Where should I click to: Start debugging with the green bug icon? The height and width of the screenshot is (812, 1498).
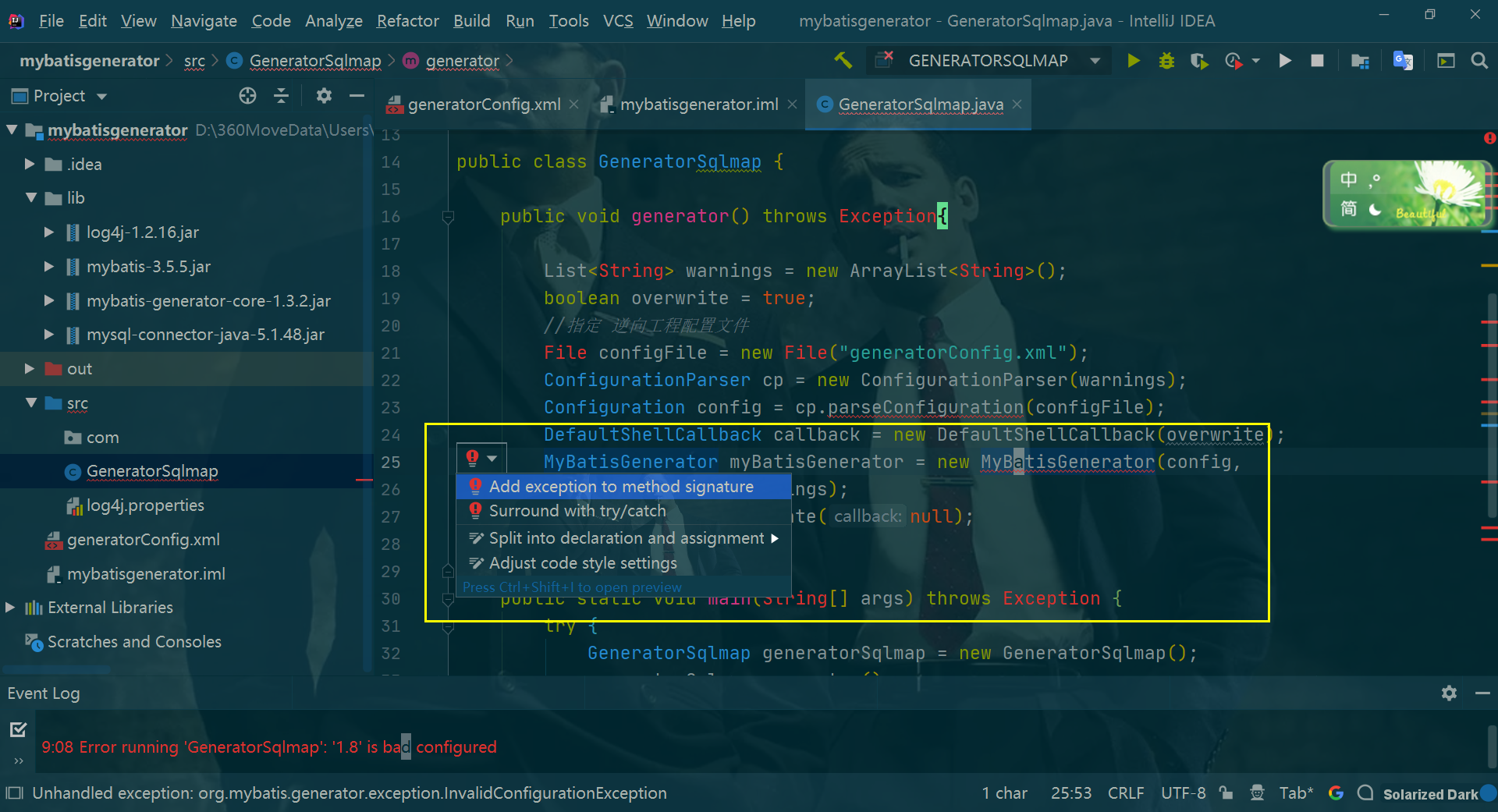pyautogui.click(x=1166, y=60)
